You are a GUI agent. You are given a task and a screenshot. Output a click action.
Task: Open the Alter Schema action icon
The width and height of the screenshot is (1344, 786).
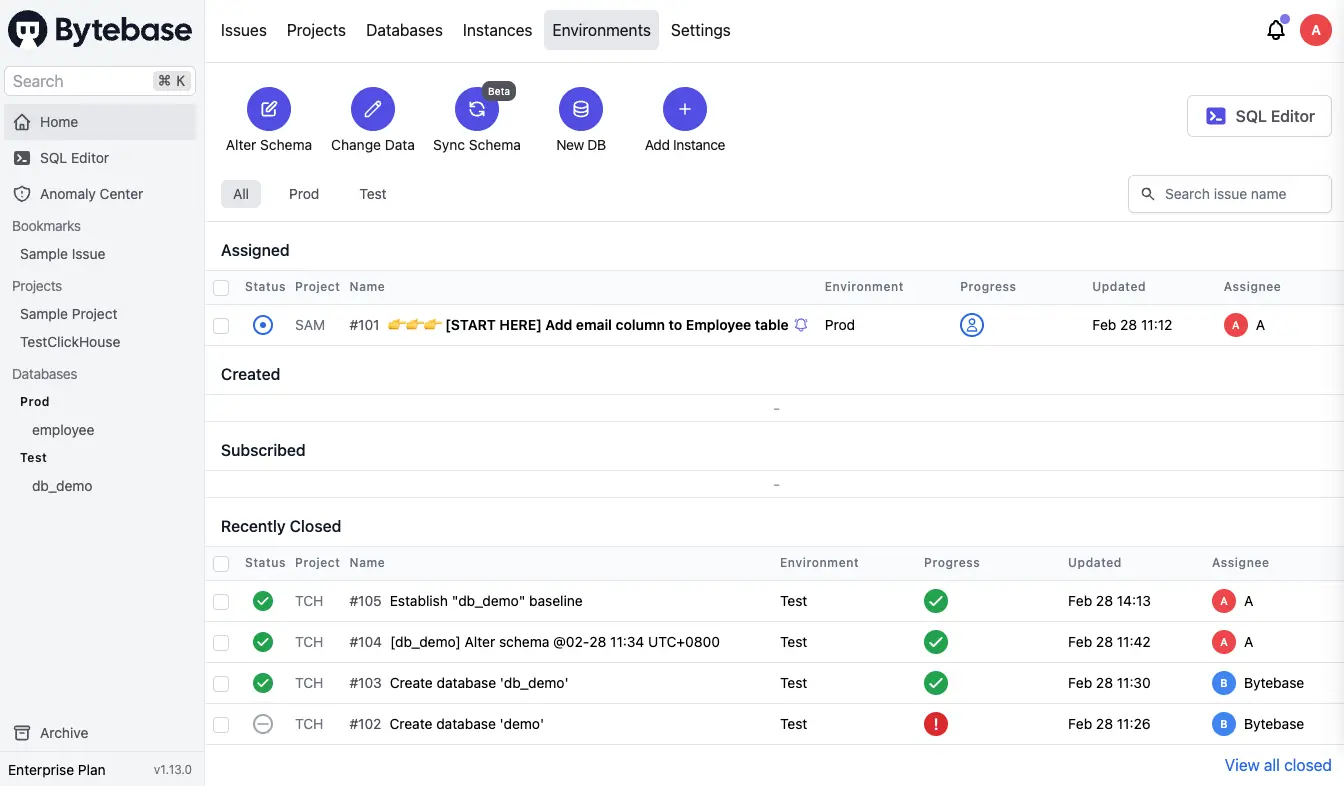coord(269,109)
